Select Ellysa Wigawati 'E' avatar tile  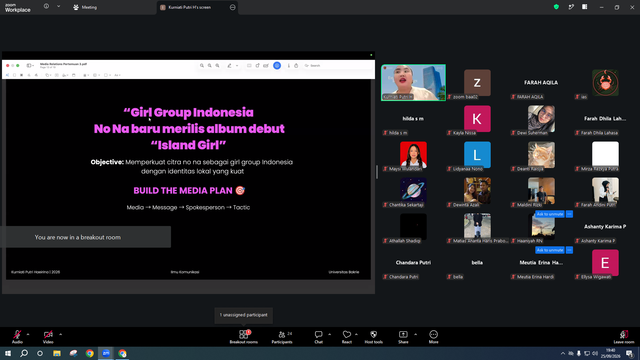(x=605, y=263)
